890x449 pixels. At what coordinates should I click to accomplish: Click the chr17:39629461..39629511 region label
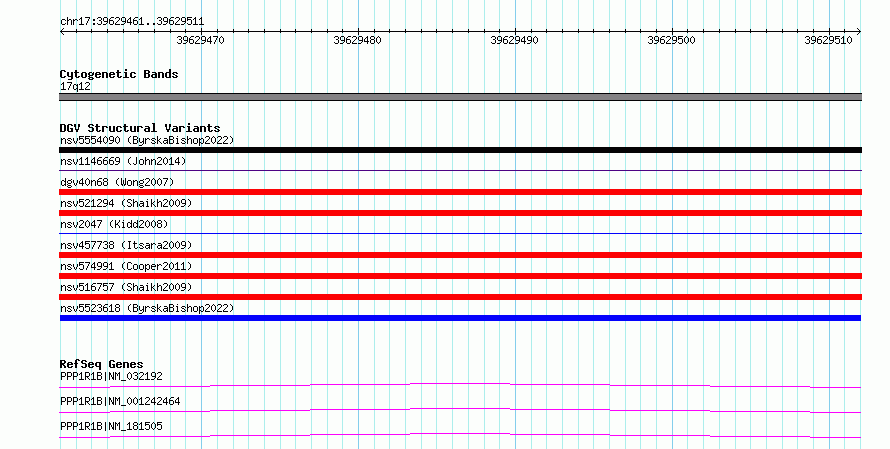pos(132,22)
